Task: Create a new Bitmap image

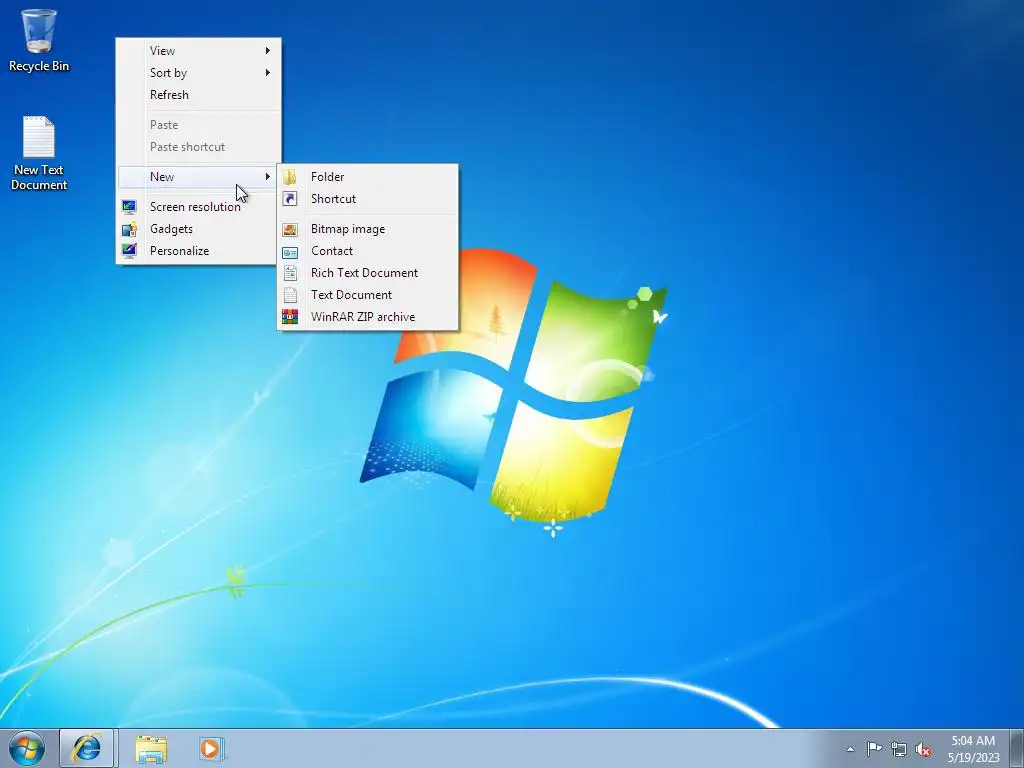Action: point(368,229)
